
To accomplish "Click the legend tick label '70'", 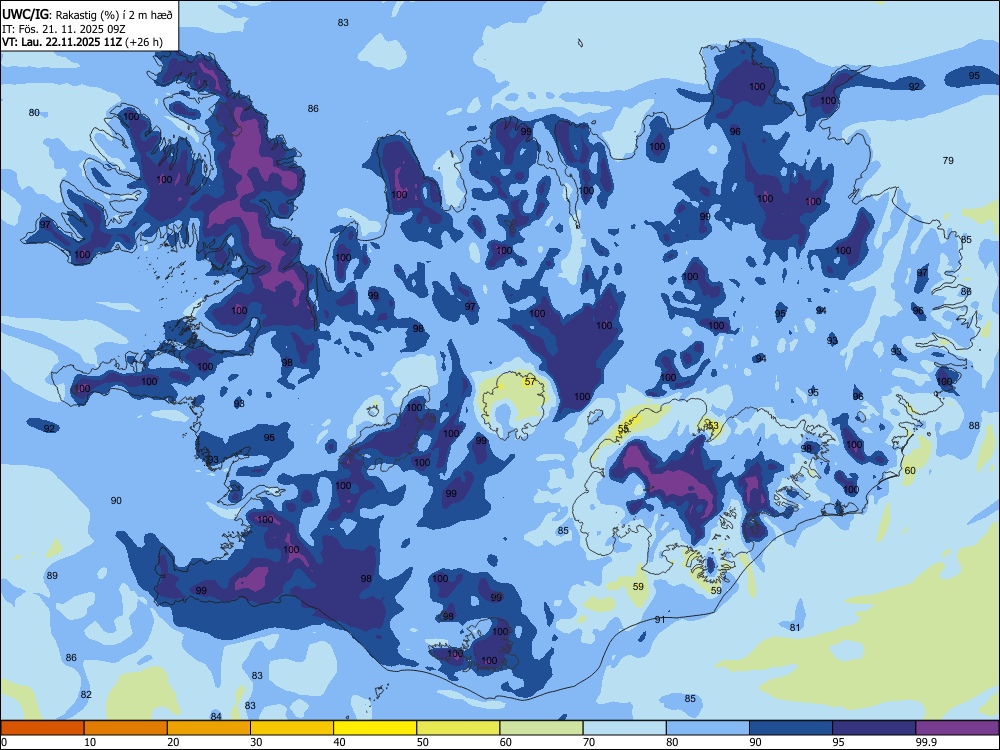I will 589,742.
